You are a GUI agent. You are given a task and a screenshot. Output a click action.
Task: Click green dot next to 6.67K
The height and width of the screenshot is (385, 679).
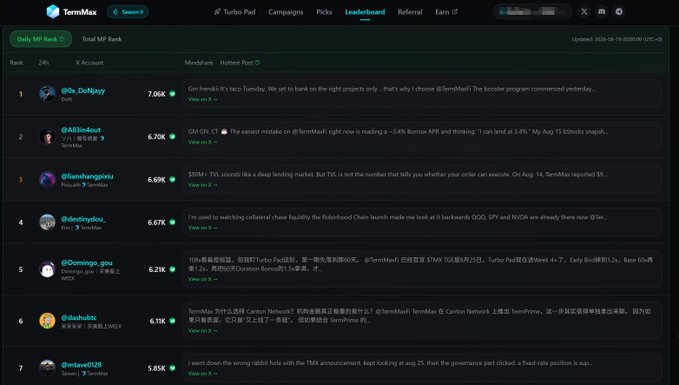click(x=172, y=222)
